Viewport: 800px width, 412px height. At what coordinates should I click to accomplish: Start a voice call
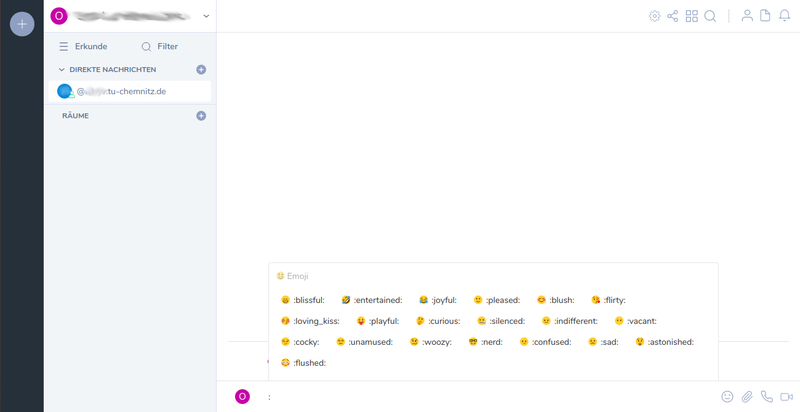766,397
